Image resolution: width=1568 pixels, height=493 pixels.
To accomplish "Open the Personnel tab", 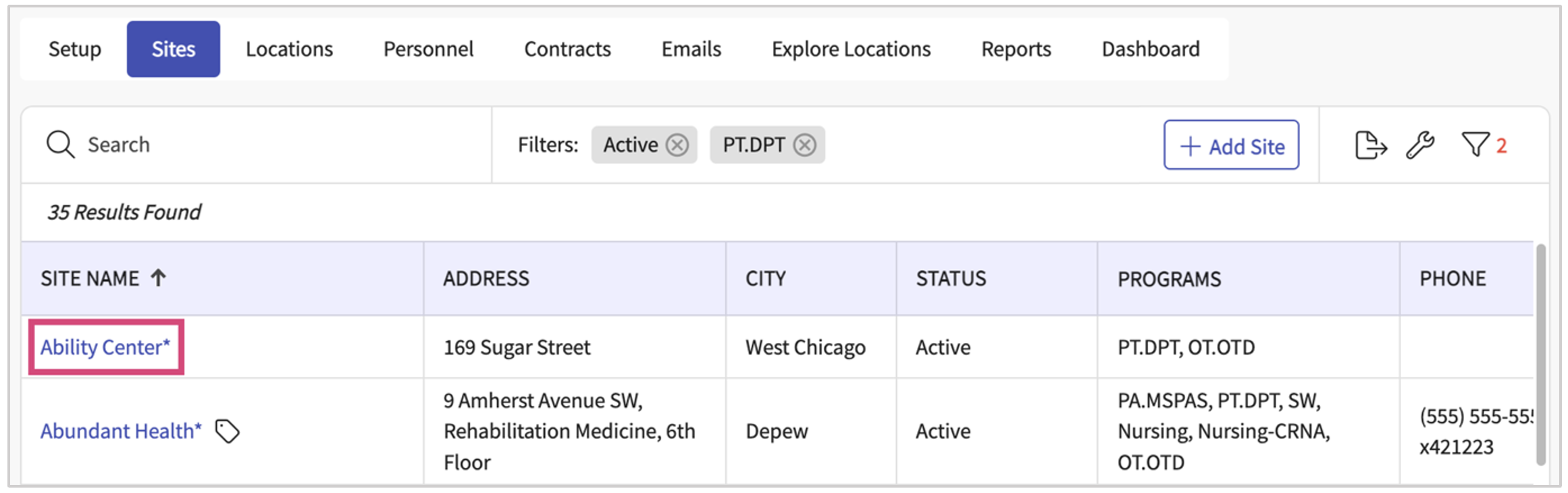I will pos(428,49).
